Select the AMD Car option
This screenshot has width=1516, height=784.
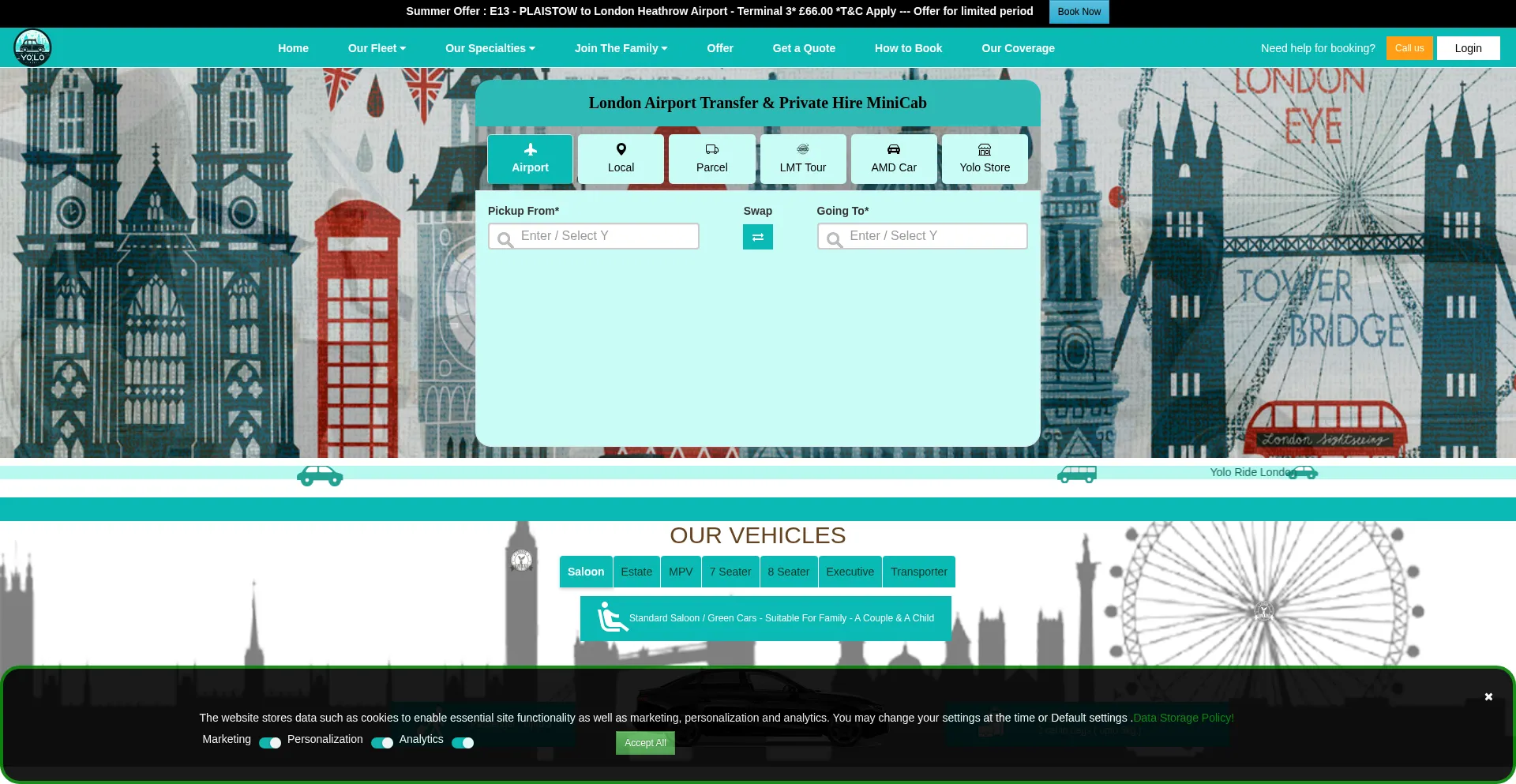click(x=894, y=159)
